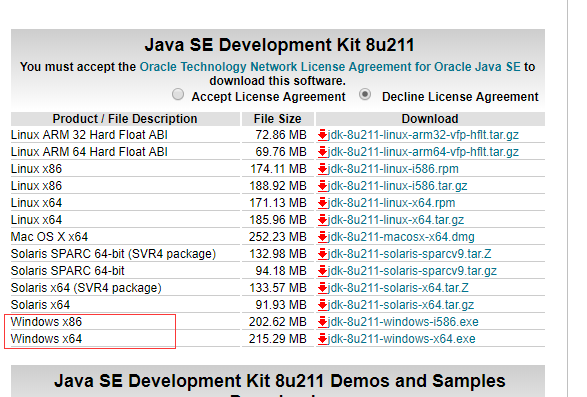Viewport: 587px width, 397px height.
Task: Click Windows x64 product description
Action: tap(46, 339)
